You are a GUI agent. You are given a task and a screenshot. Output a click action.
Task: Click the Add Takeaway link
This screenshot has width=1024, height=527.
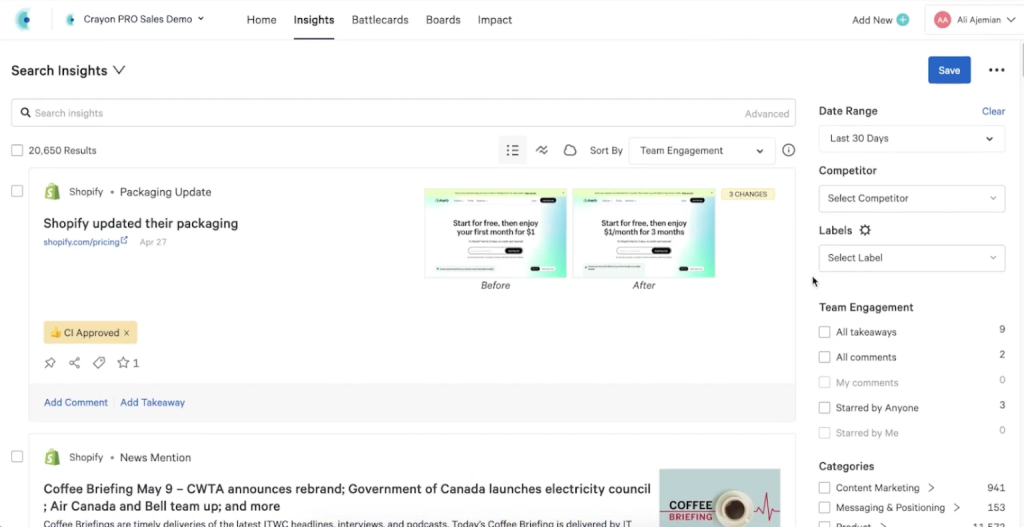pos(152,402)
